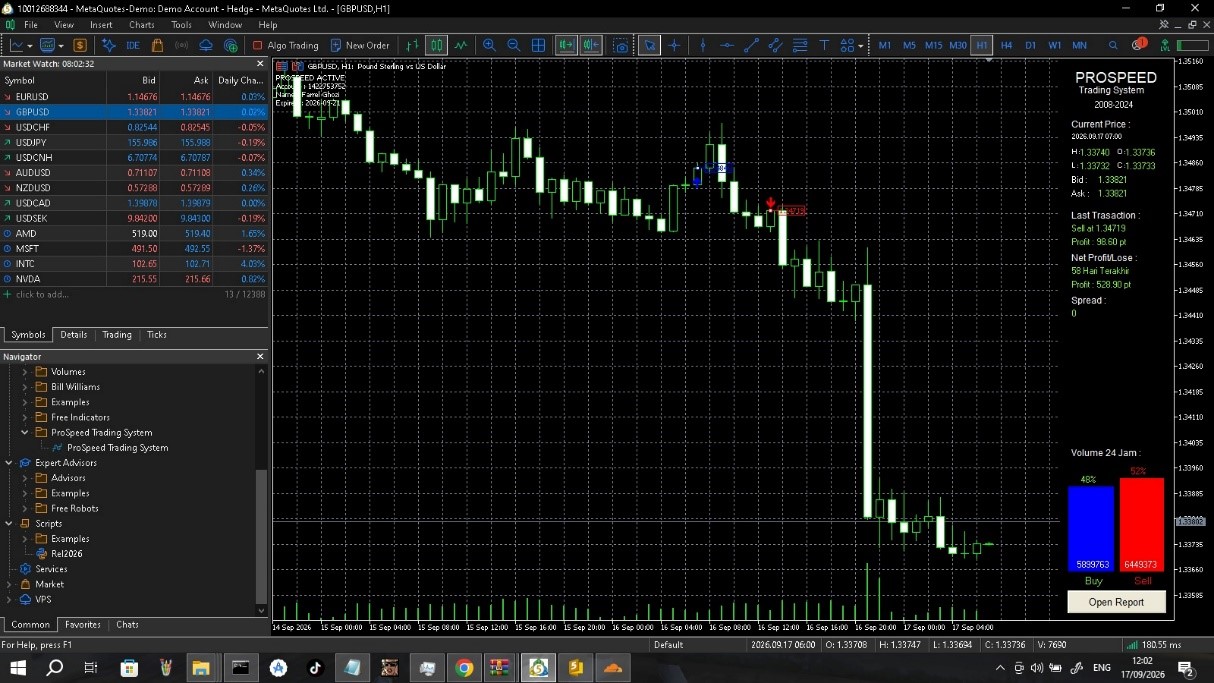Click the blue Buy volume bar
Viewport: 1214px width, 683px height.
1091,529
